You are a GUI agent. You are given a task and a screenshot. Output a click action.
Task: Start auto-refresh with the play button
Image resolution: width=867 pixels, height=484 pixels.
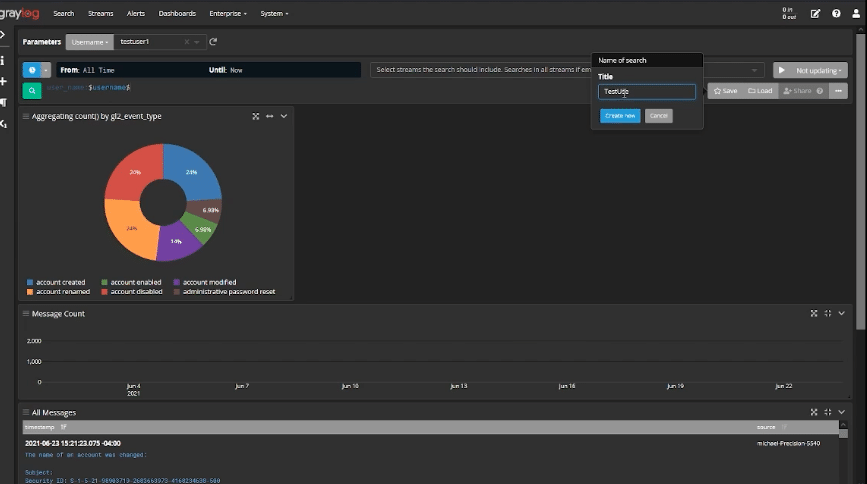coord(780,70)
